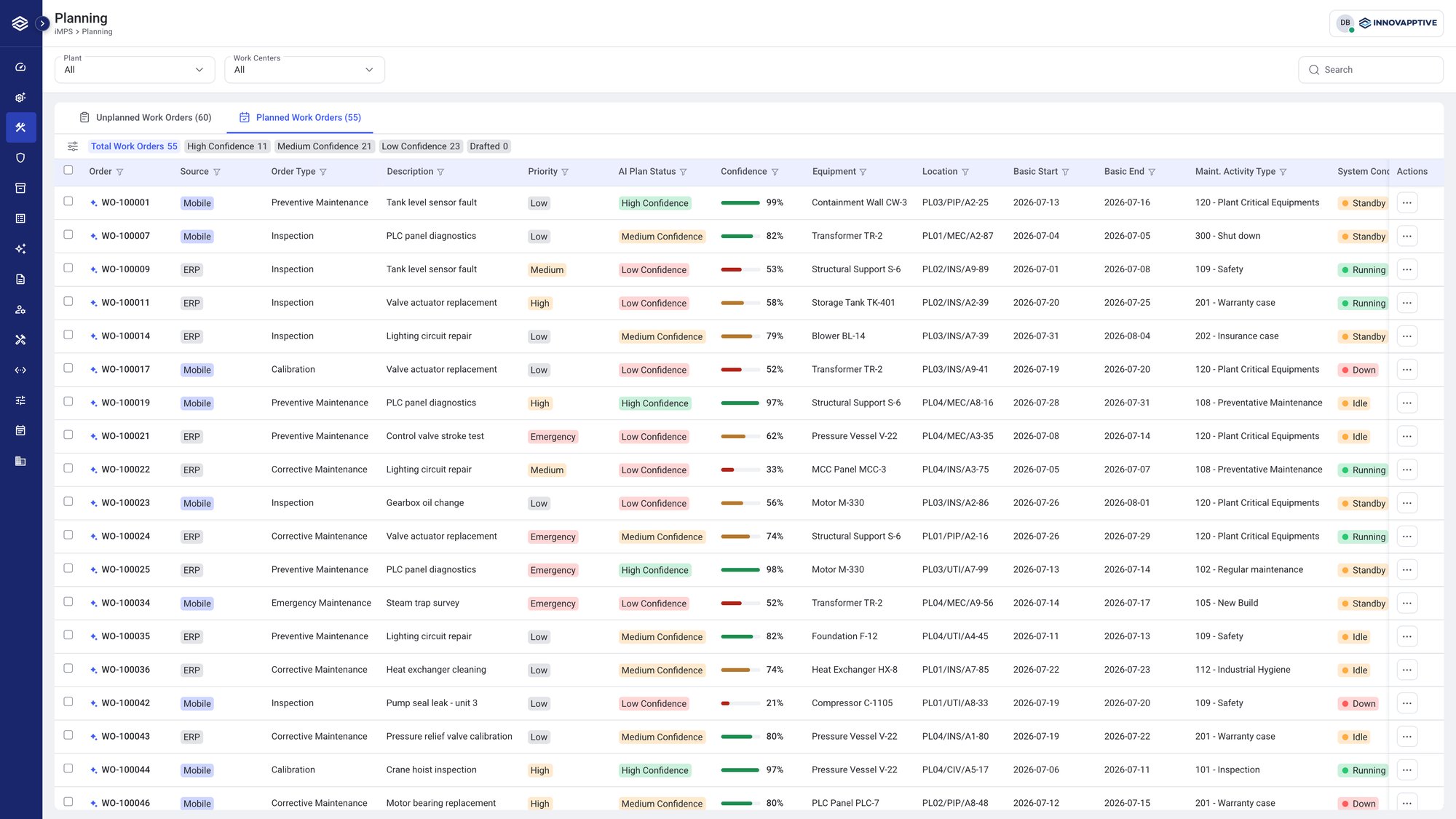Click the calendar sidebar icon
Image resolution: width=1456 pixels, height=819 pixels.
coord(20,430)
